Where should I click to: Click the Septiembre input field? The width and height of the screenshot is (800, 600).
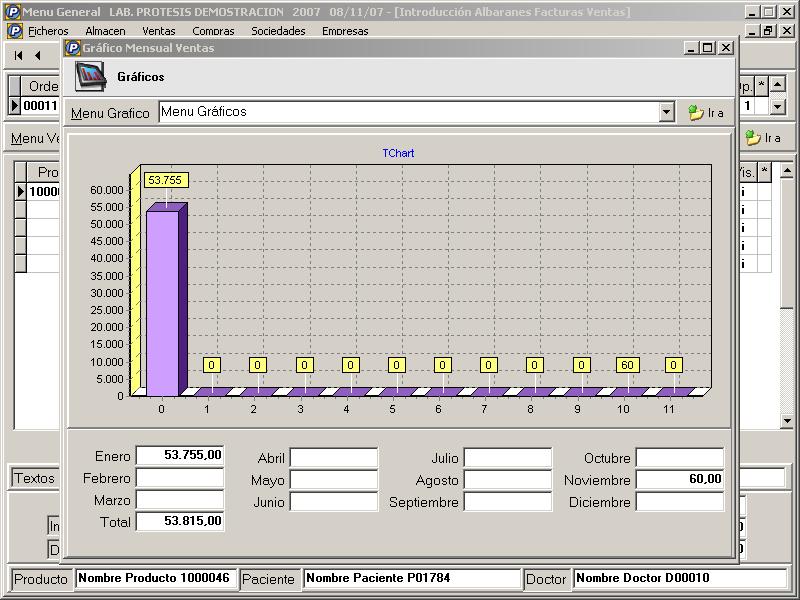[508, 502]
